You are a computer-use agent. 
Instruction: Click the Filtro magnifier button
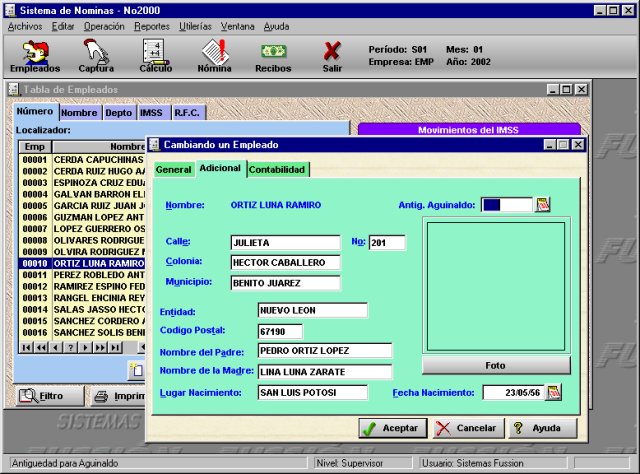coord(50,396)
